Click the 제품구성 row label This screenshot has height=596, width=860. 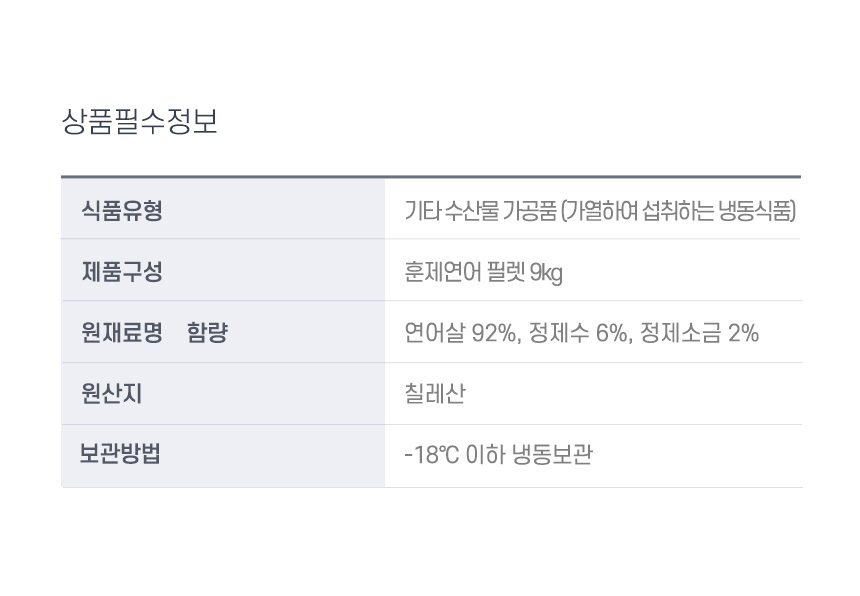pos(122,271)
